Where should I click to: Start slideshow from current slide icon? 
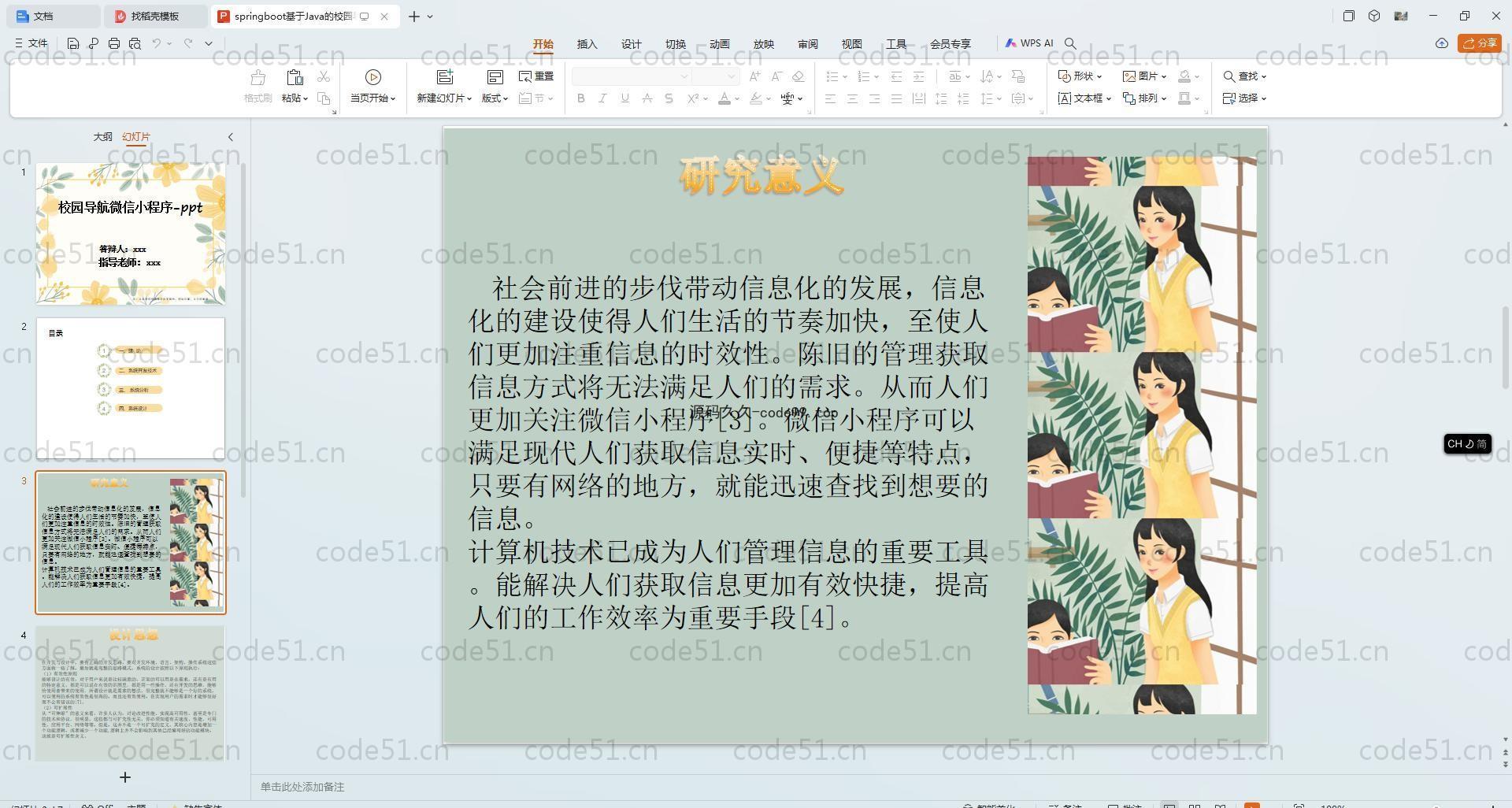pyautogui.click(x=373, y=77)
